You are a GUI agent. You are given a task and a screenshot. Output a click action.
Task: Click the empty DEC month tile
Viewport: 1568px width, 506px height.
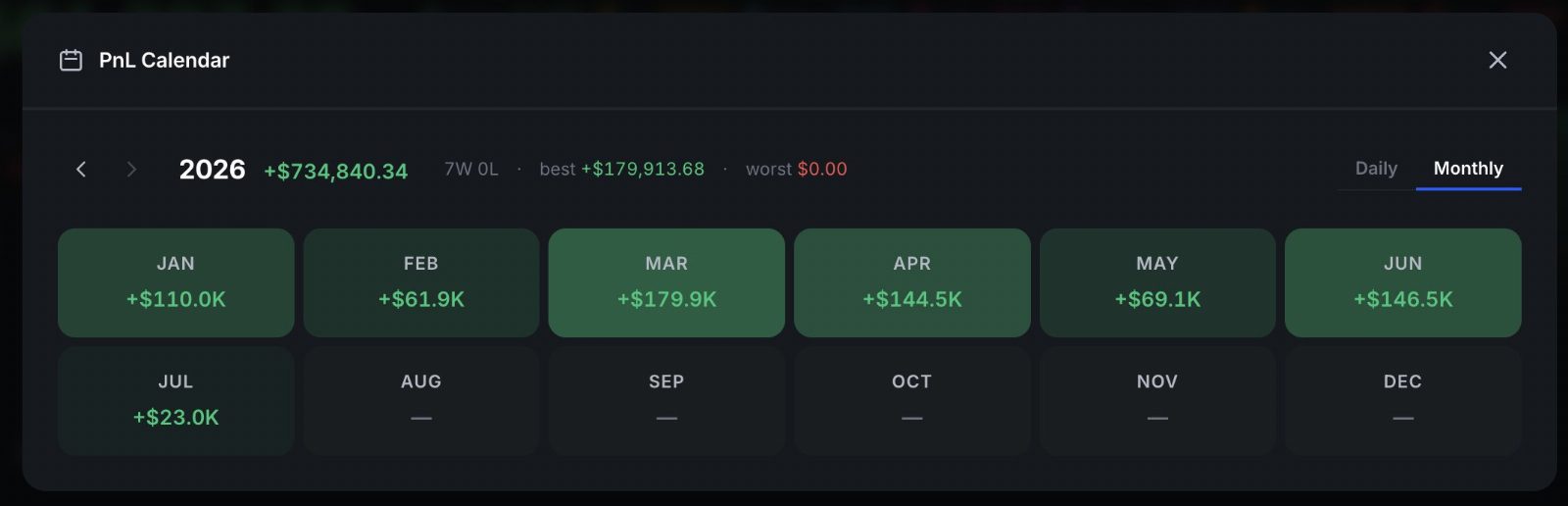(1403, 400)
